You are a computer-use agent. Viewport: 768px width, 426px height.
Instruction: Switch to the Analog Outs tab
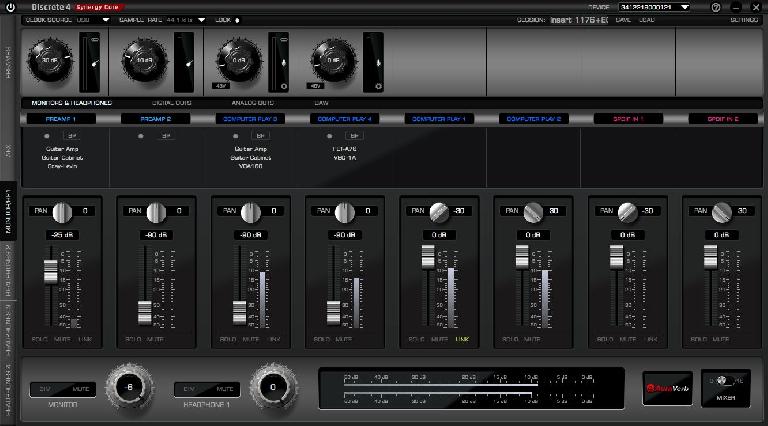[x=252, y=103]
